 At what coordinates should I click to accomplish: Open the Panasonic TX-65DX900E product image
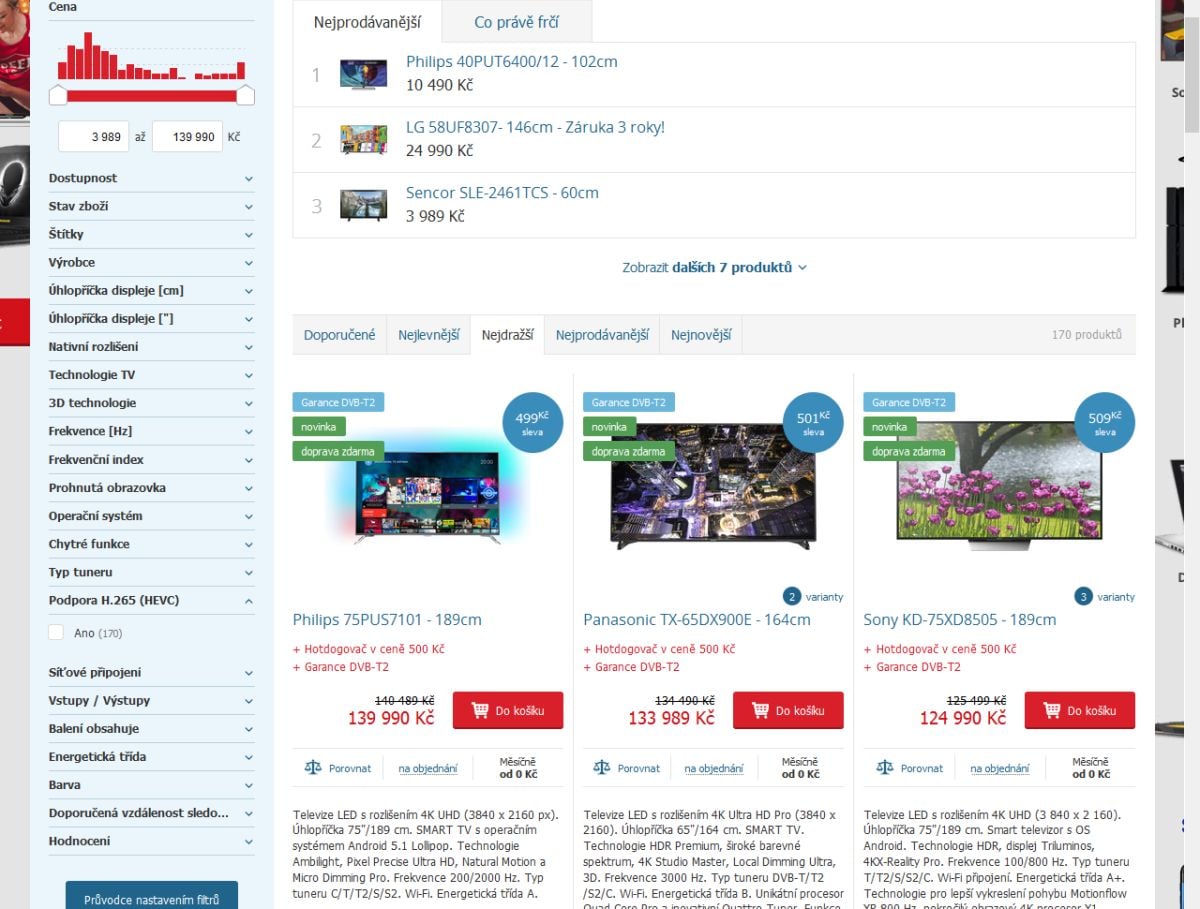713,486
